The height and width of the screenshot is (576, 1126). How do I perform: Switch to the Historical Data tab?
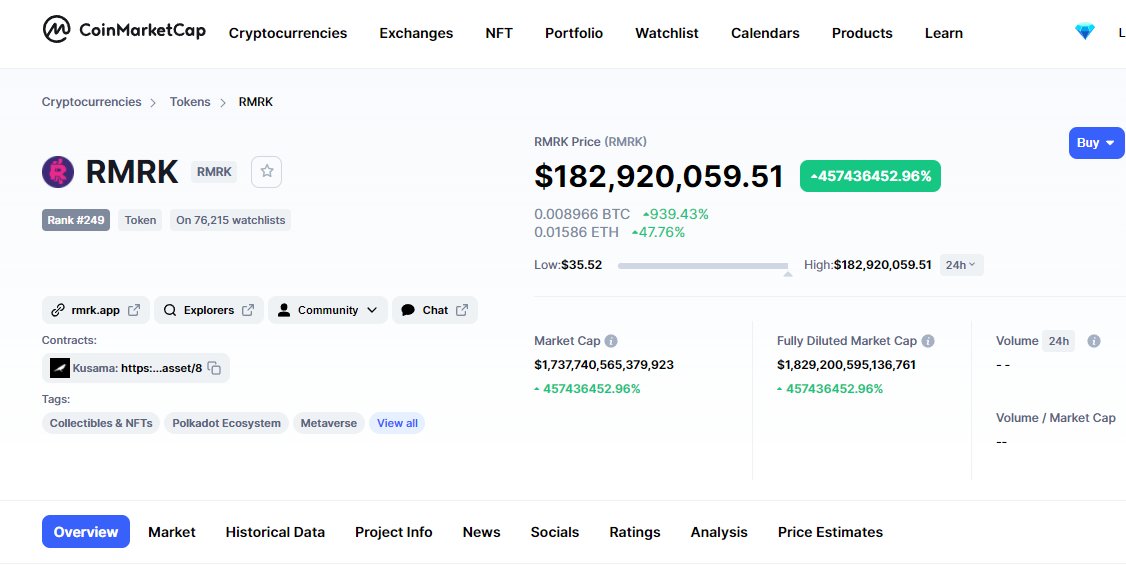coord(275,532)
